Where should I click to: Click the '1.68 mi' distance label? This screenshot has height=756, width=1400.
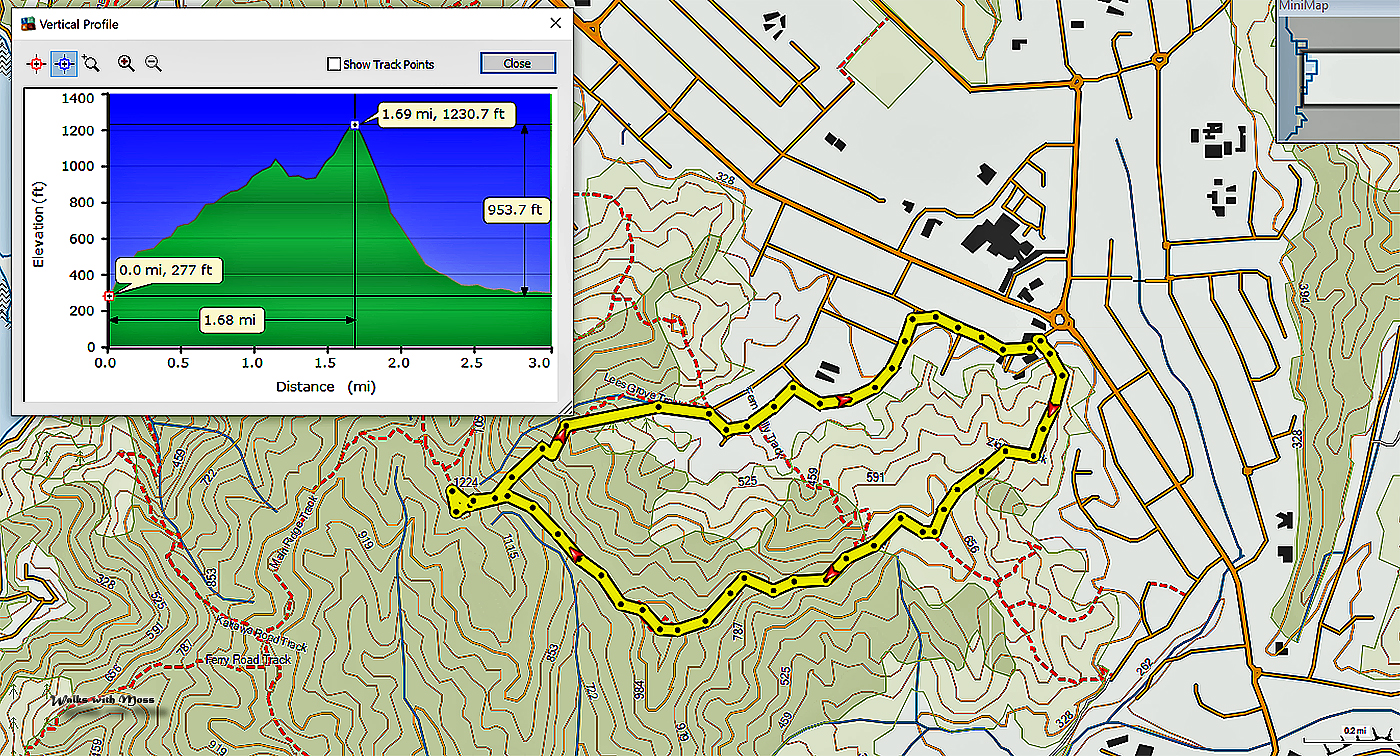coord(234,320)
